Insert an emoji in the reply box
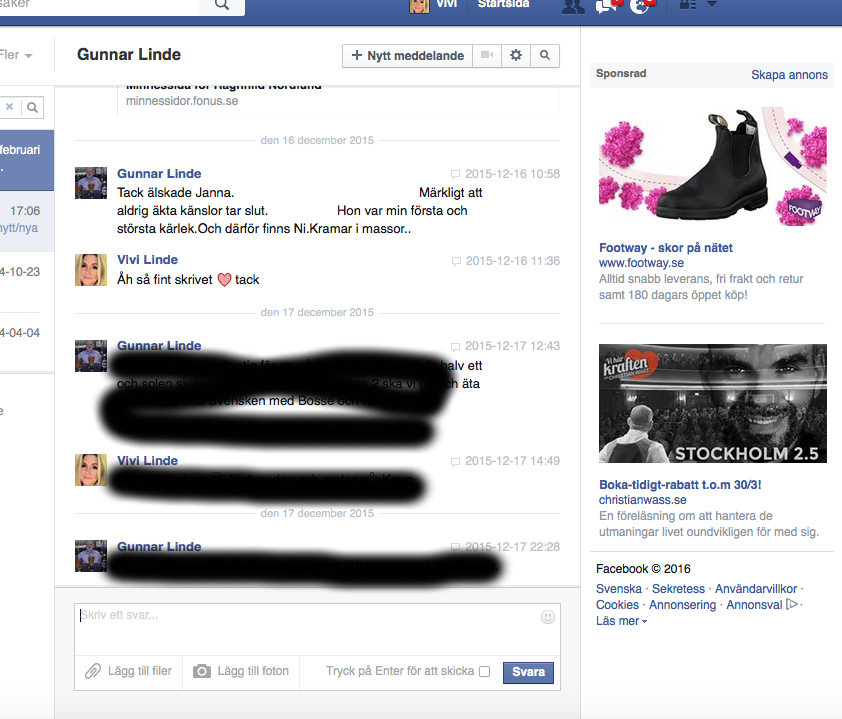842x719 pixels. [547, 617]
